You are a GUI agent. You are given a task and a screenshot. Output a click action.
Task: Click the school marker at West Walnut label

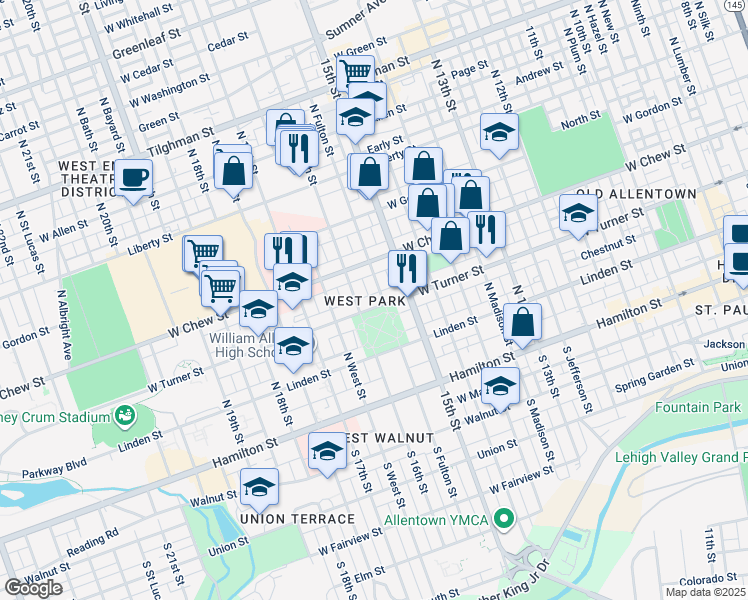coord(327,451)
